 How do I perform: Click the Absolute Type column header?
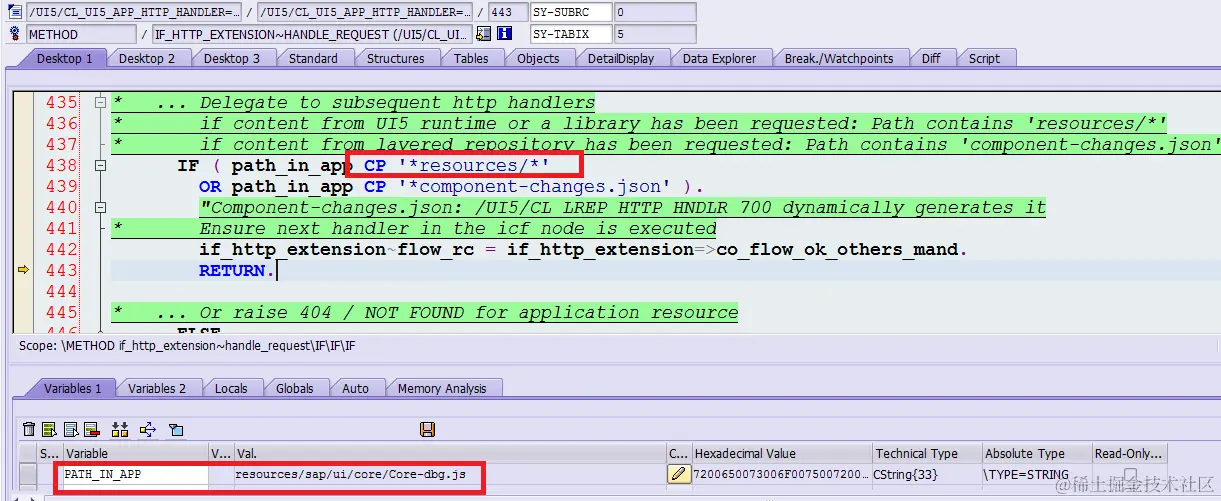click(1036, 454)
